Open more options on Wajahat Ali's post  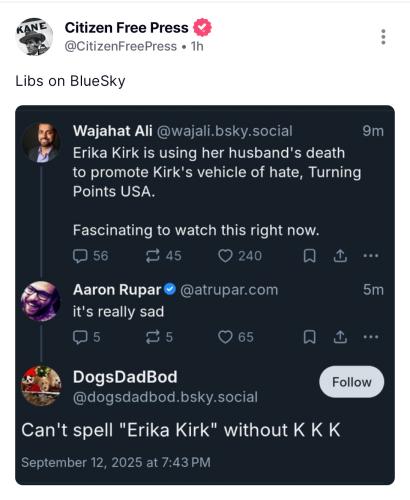(371, 256)
